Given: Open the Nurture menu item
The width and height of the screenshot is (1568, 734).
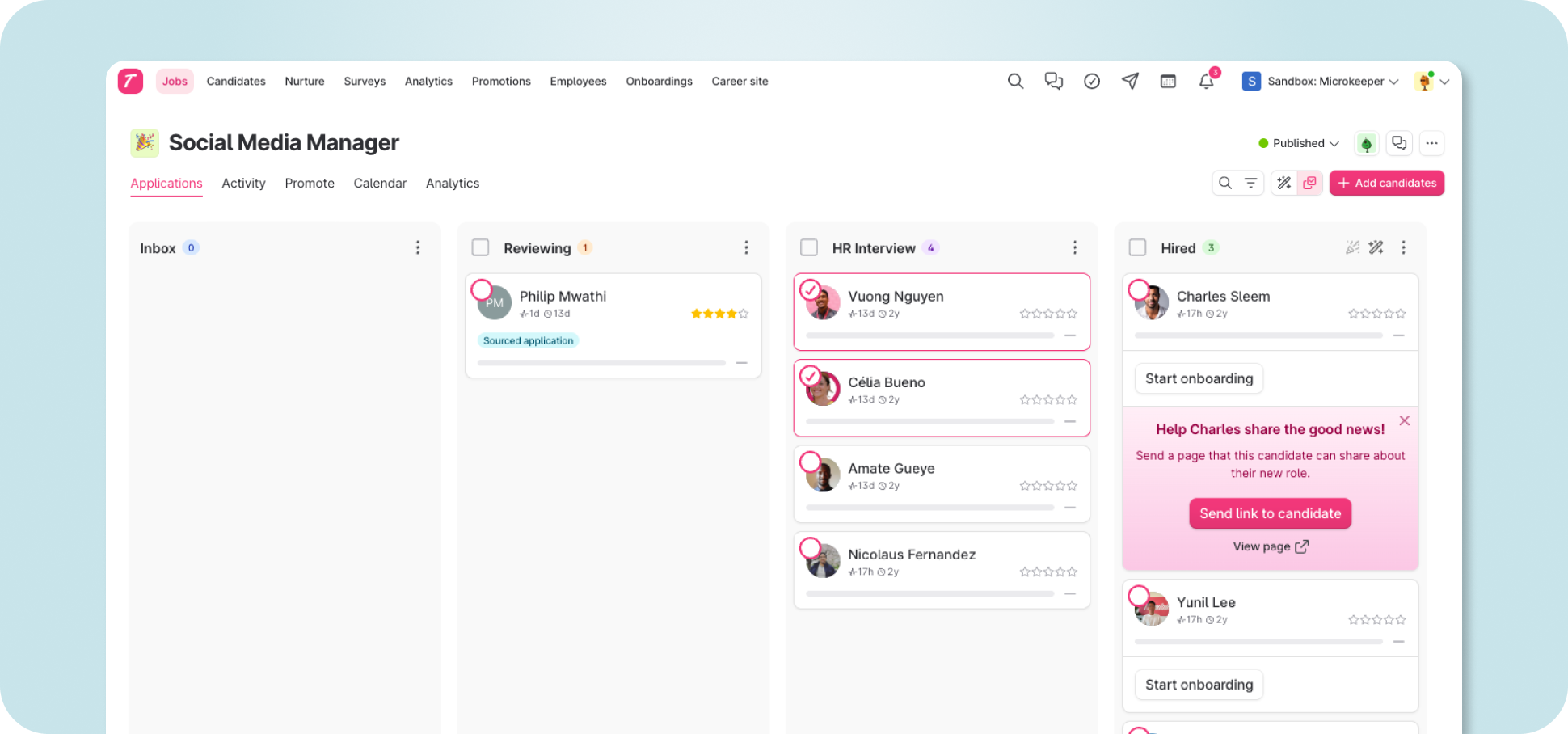Looking at the screenshot, I should (x=305, y=81).
